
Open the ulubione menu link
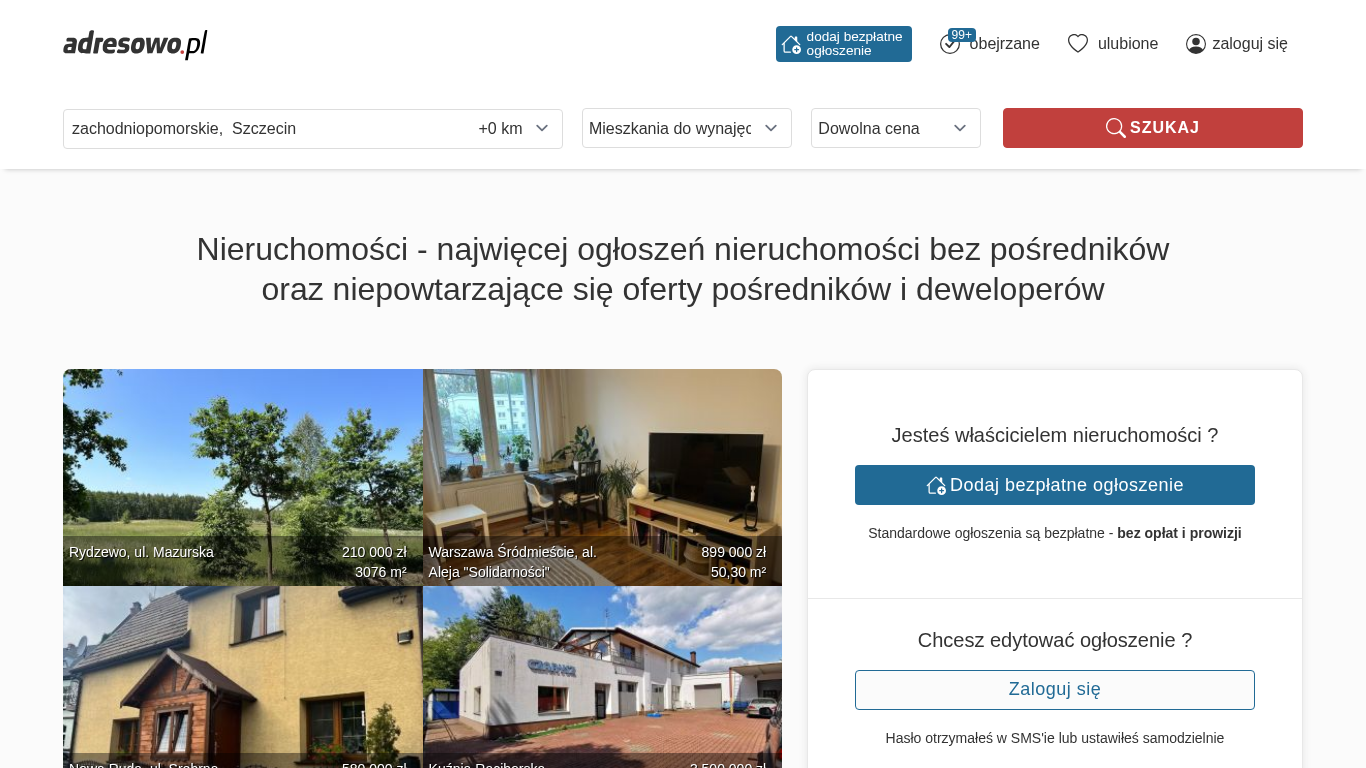[x=1128, y=44]
